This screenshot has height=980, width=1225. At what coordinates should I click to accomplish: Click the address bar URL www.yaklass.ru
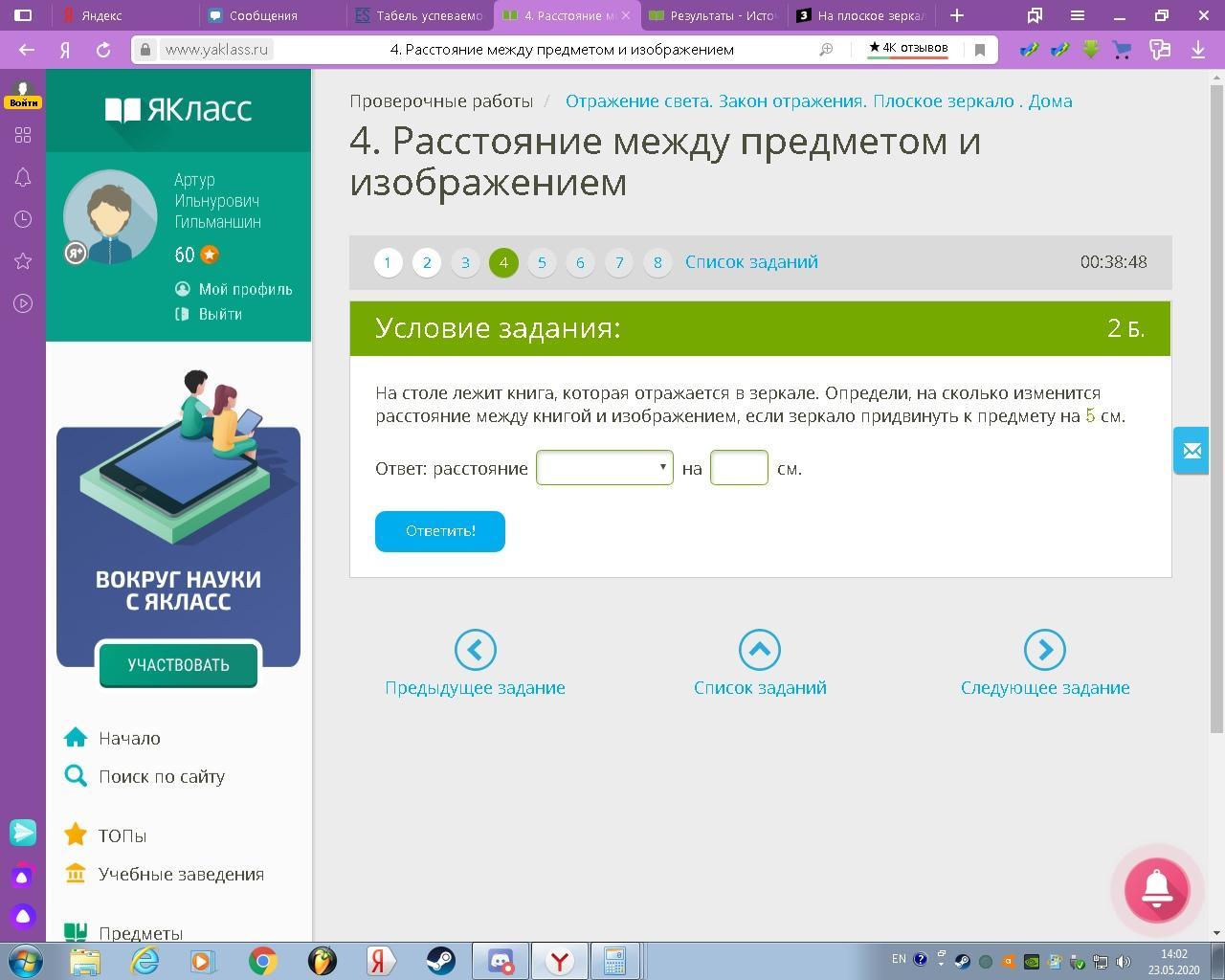click(x=216, y=50)
